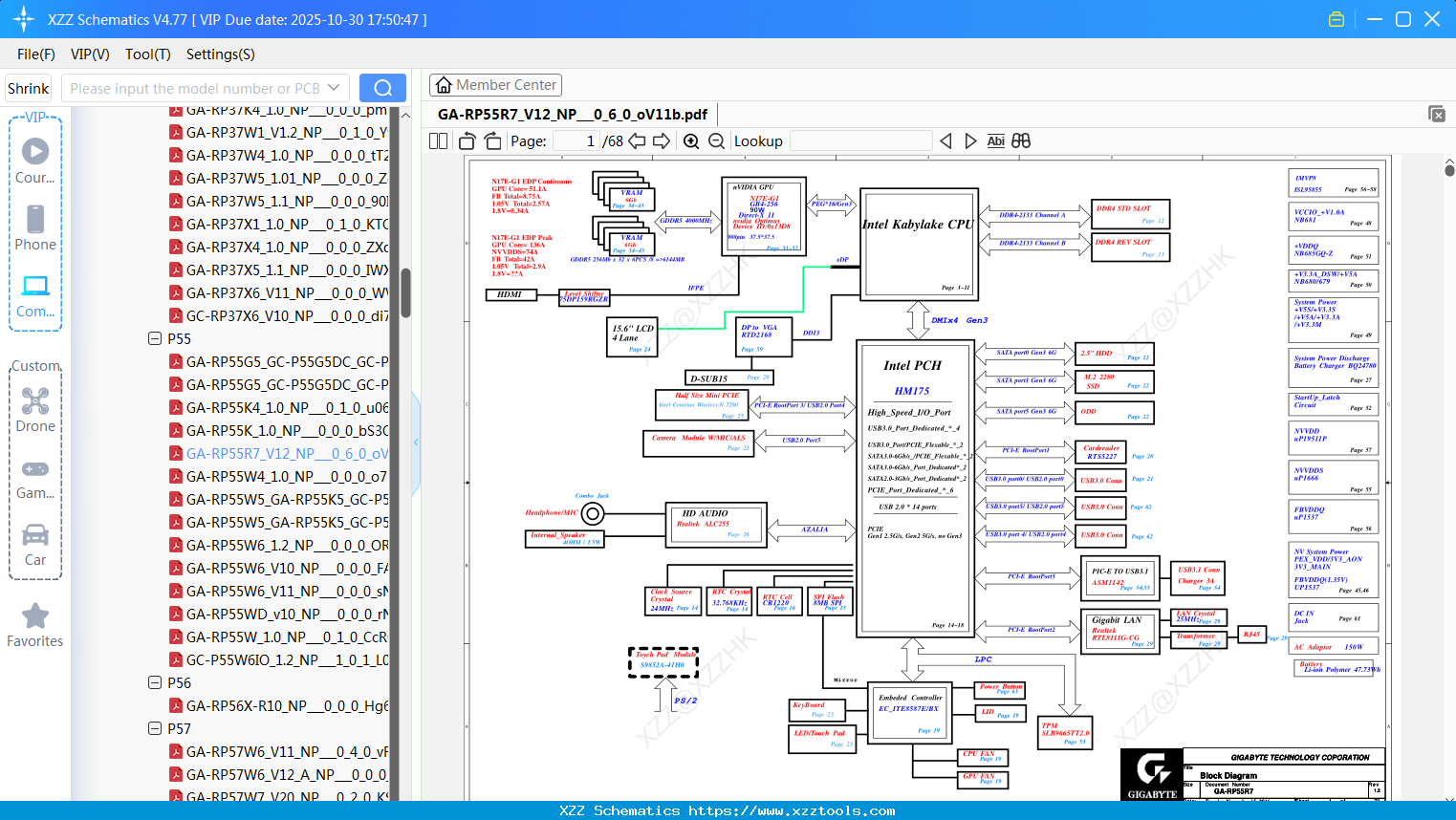Toggle the Abi whole-word match option
The height and width of the screenshot is (820, 1456).
[996, 141]
